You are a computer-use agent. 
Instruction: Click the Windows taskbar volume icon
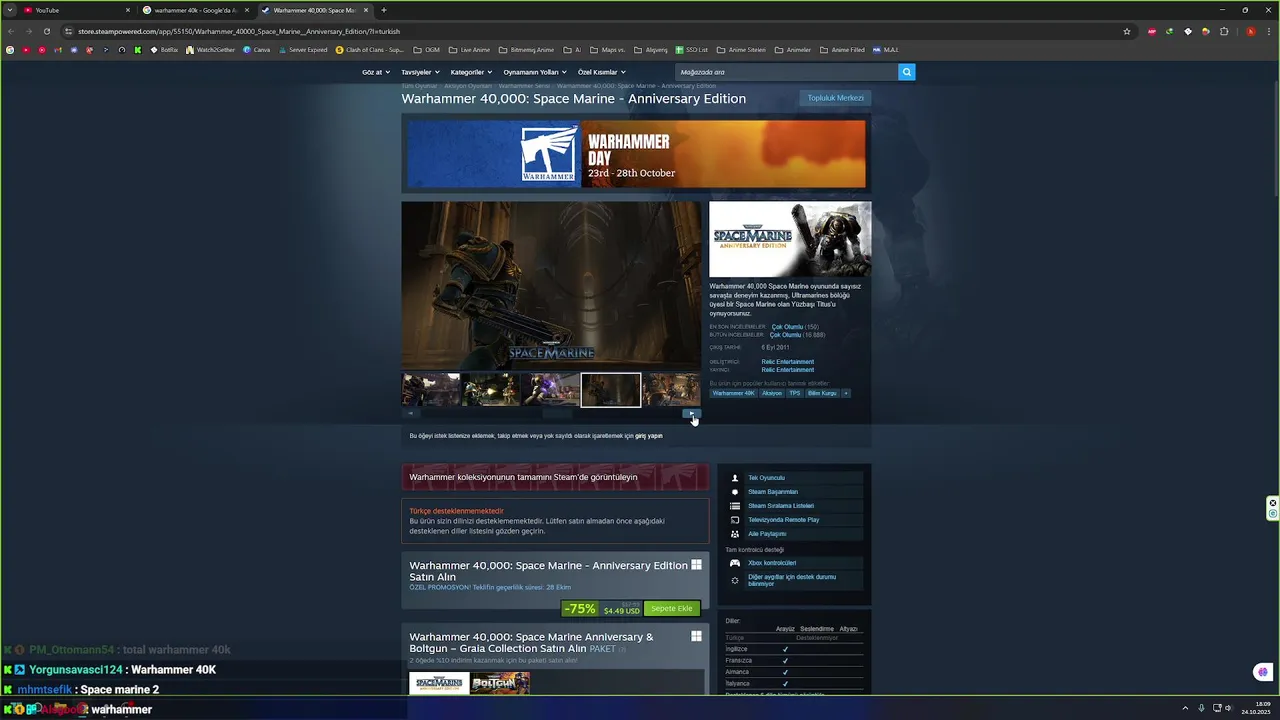1228,708
